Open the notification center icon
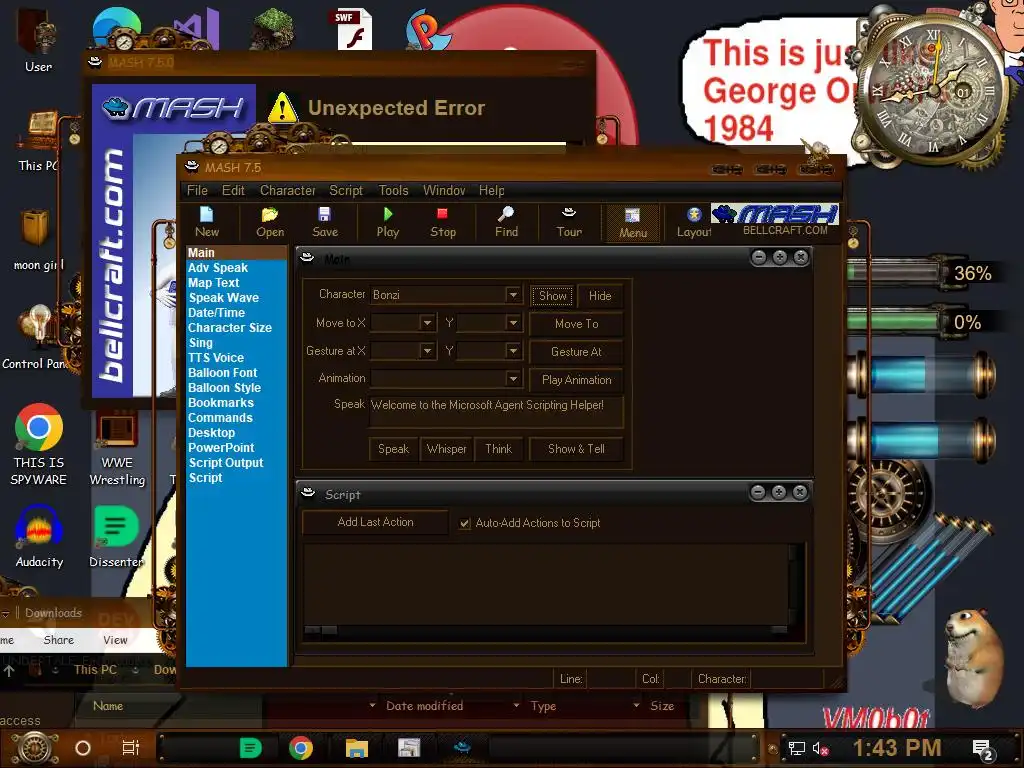The height and width of the screenshot is (768, 1024). tap(982, 749)
